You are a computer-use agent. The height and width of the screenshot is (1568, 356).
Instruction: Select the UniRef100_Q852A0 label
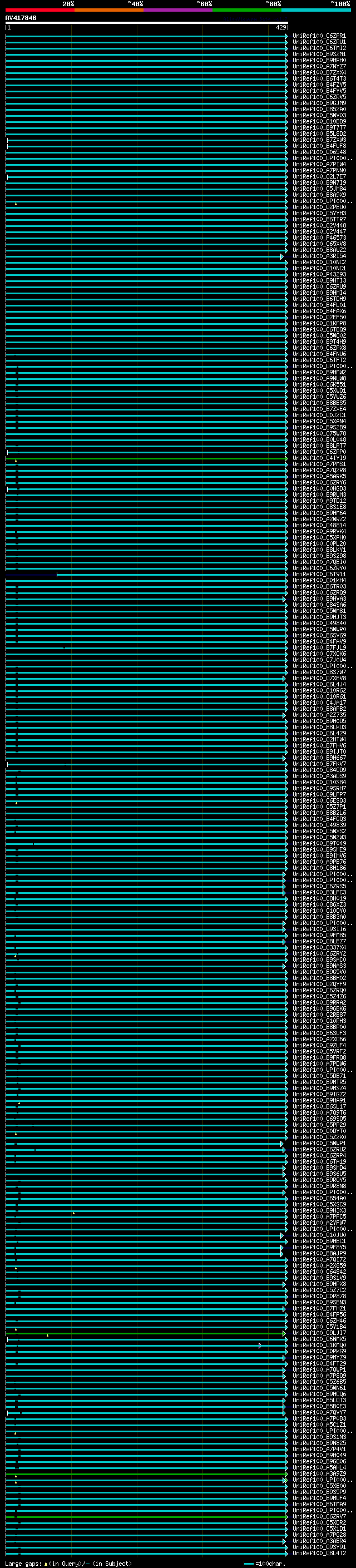pyautogui.click(x=319, y=109)
